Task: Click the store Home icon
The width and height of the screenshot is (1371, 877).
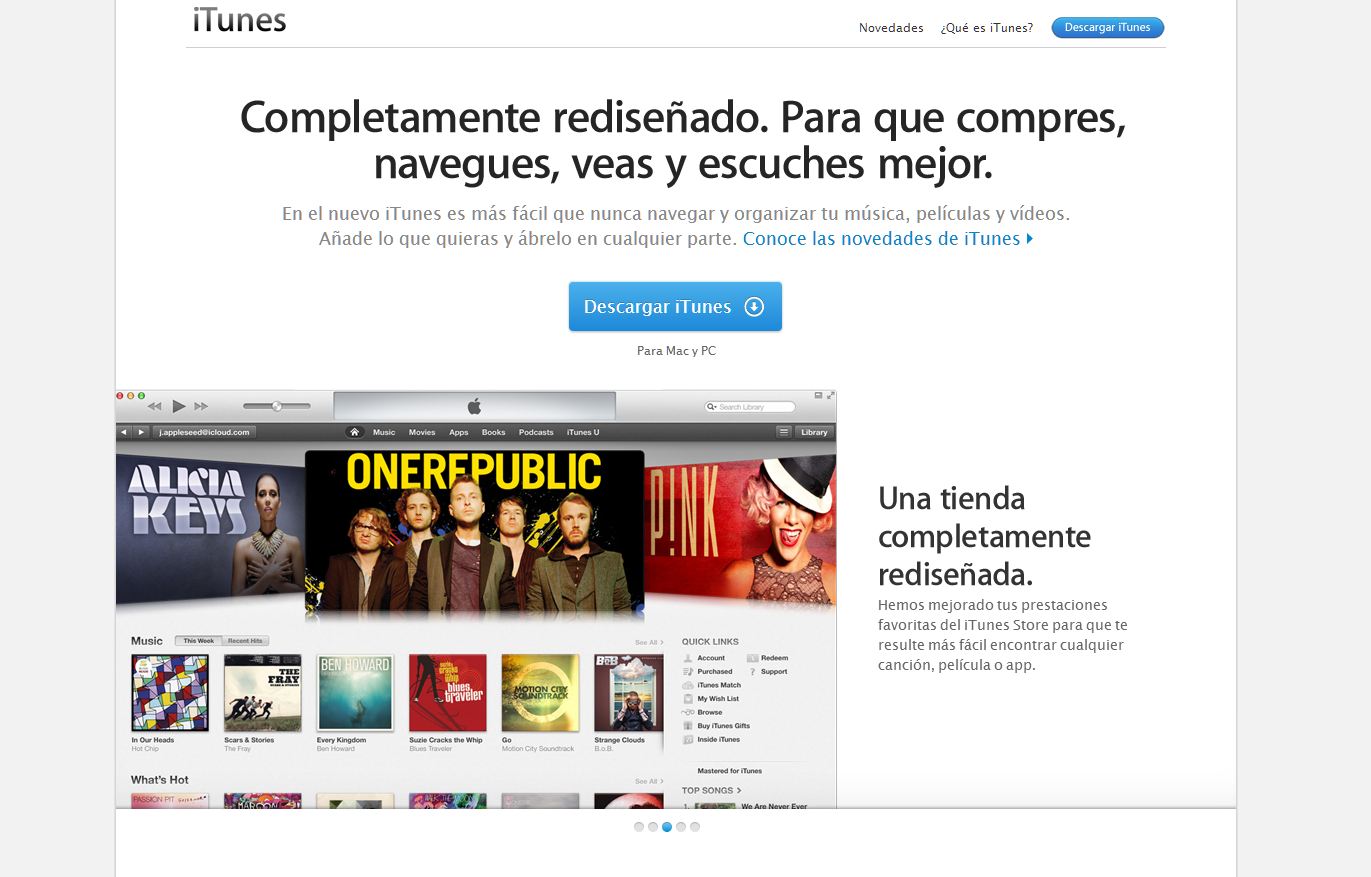Action: (354, 432)
